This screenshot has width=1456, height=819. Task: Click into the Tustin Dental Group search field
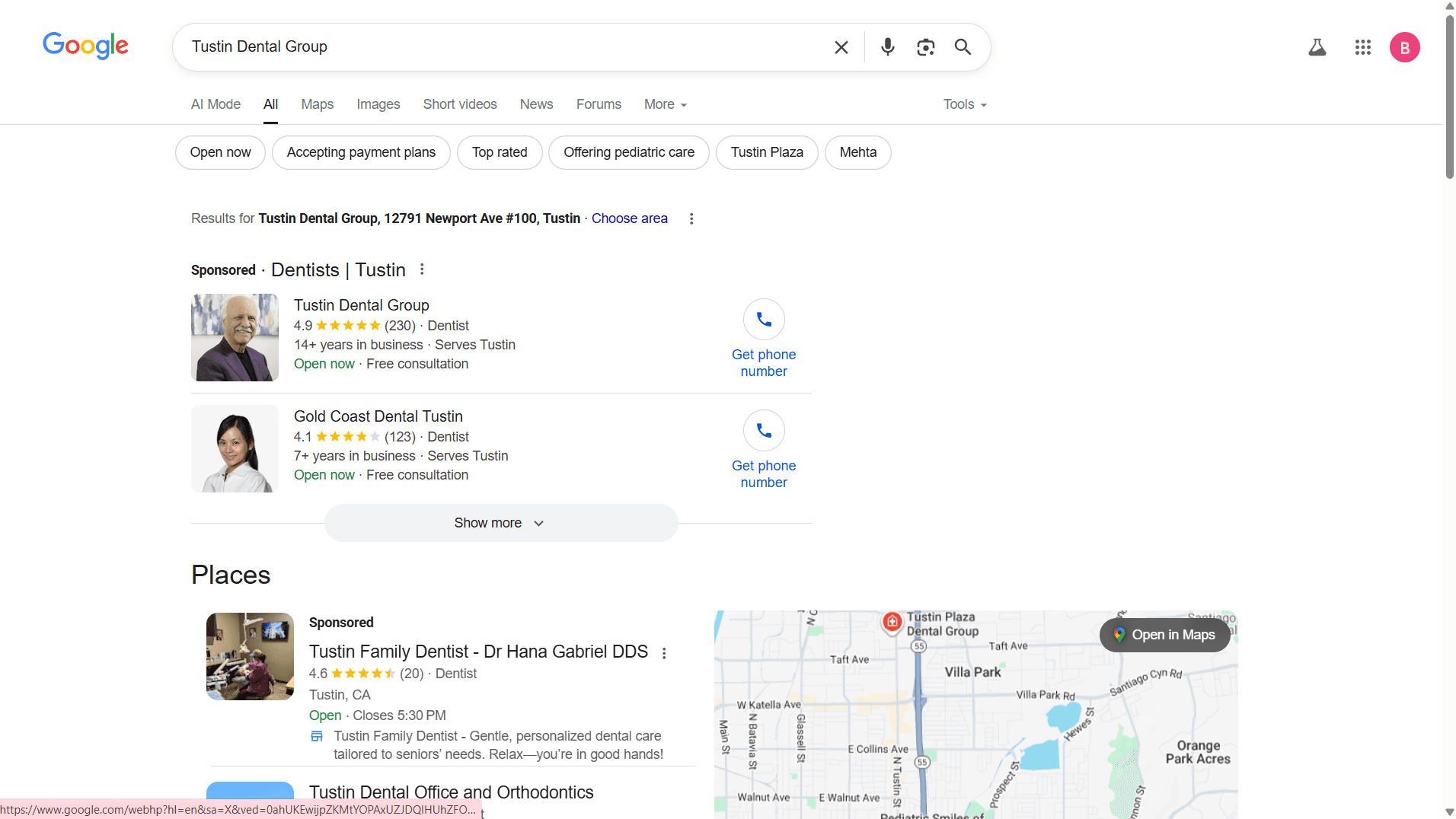(503, 46)
